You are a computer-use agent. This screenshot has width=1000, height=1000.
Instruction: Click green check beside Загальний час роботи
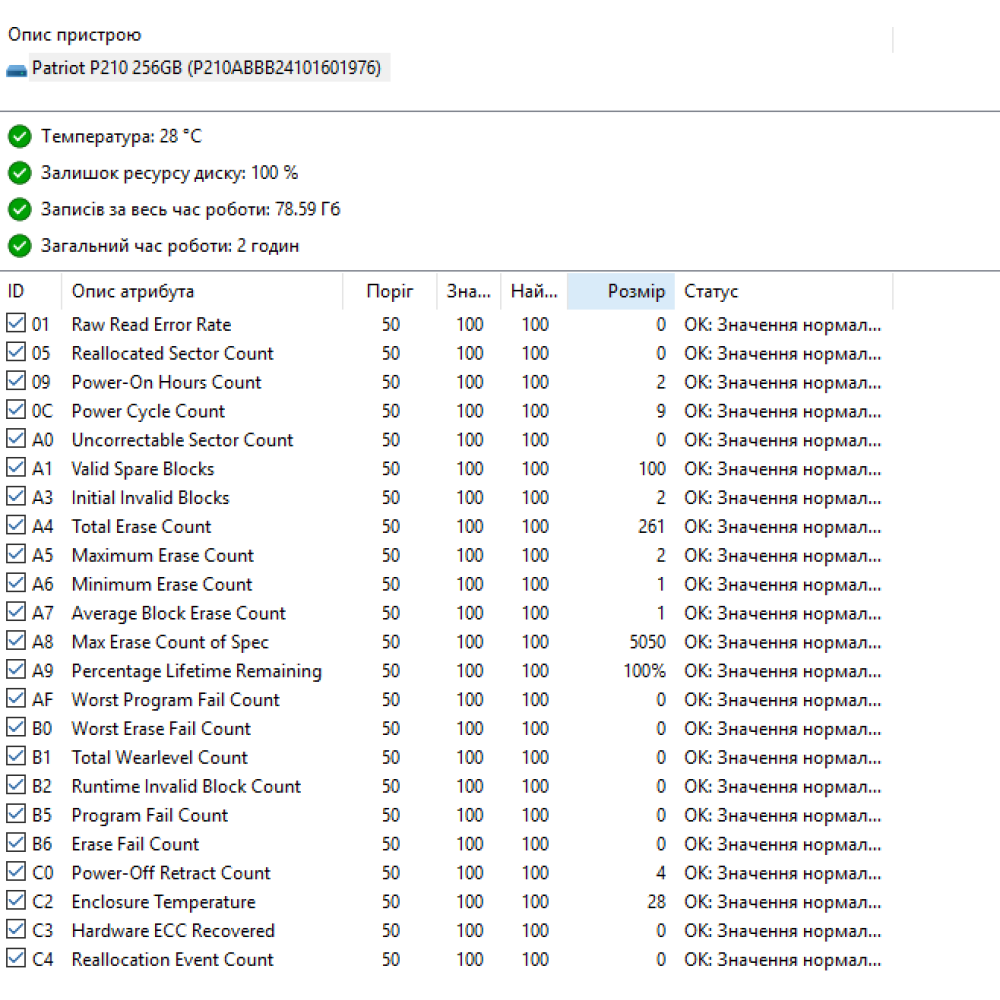tap(20, 245)
